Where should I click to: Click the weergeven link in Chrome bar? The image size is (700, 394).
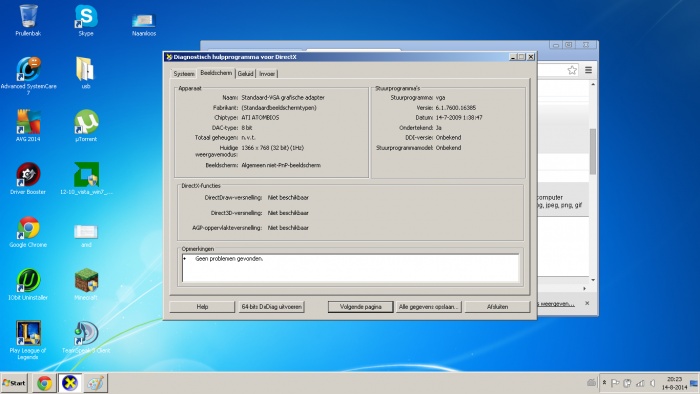point(556,303)
